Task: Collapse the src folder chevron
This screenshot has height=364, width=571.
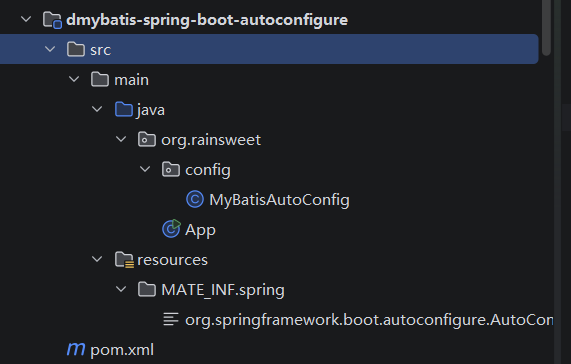Action: [50, 48]
